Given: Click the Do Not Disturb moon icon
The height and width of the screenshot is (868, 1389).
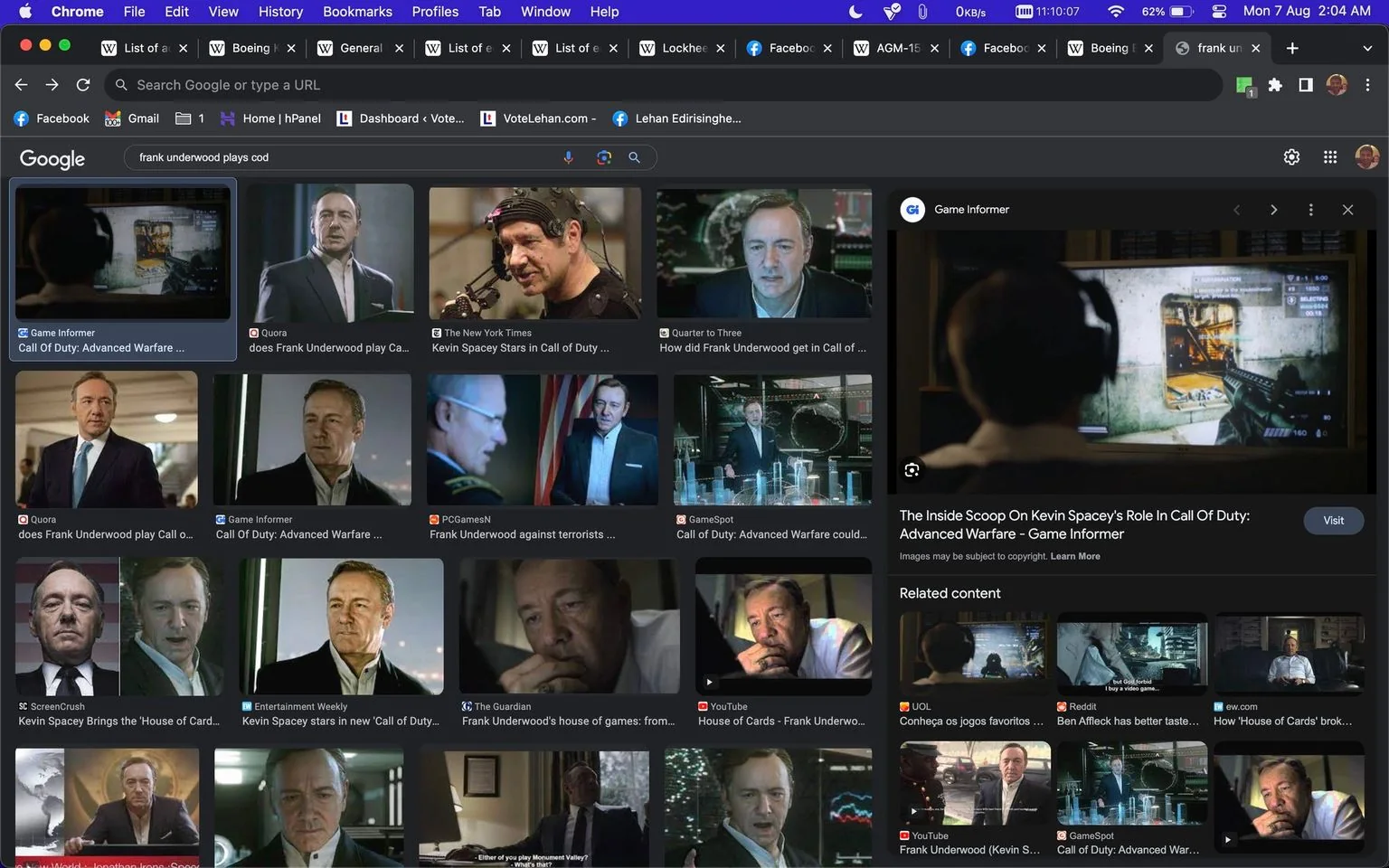Looking at the screenshot, I should [855, 11].
